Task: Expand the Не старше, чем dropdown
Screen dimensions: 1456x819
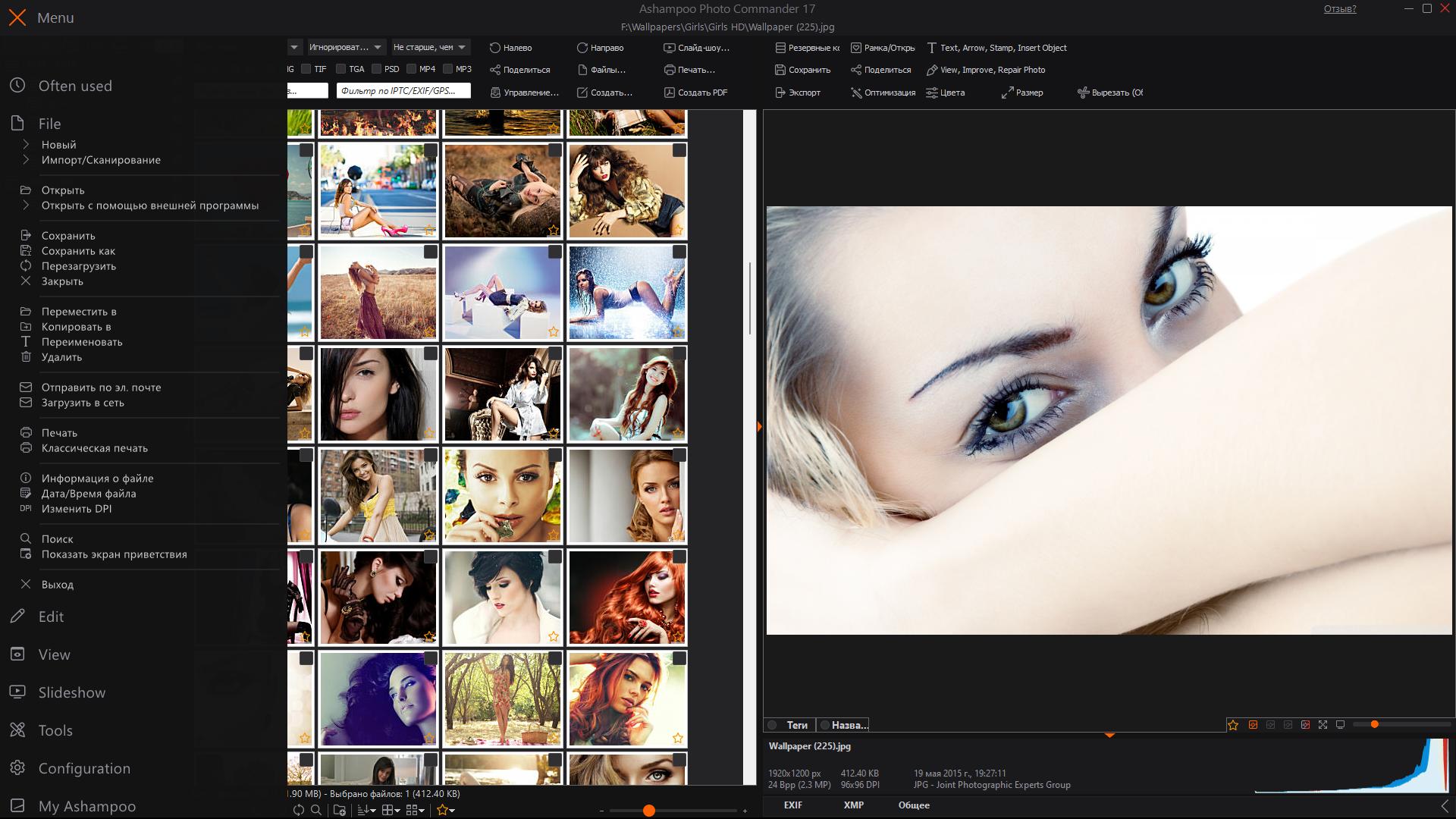Action: pos(431,47)
